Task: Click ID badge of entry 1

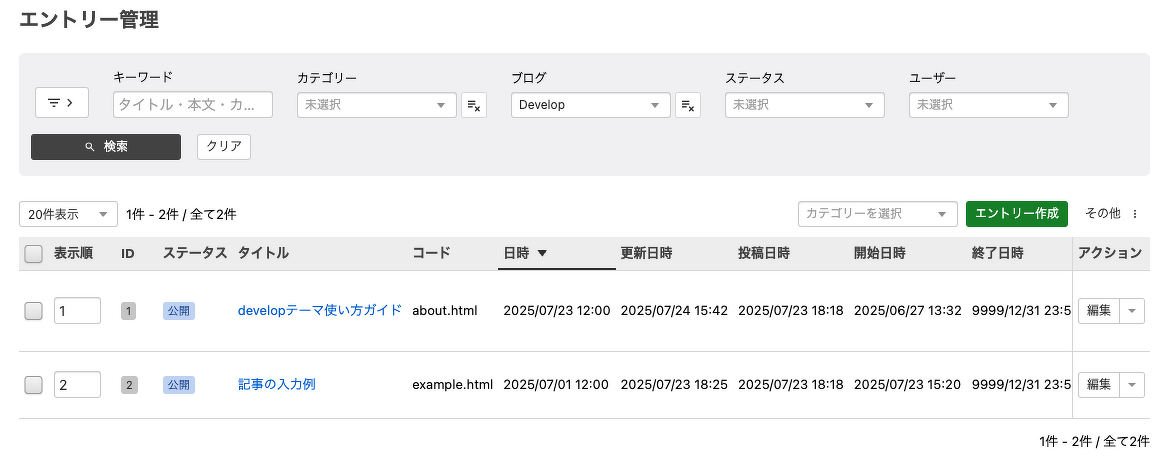Action: click(x=128, y=311)
